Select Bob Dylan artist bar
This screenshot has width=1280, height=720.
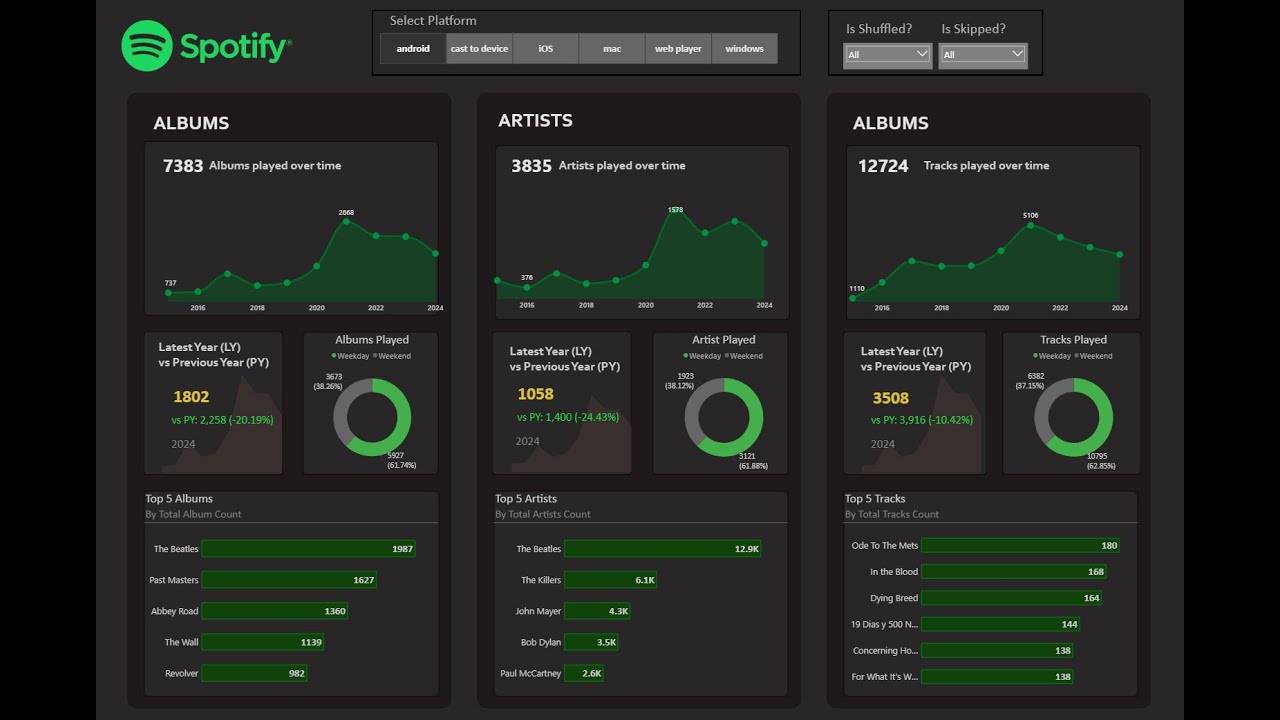[x=591, y=642]
